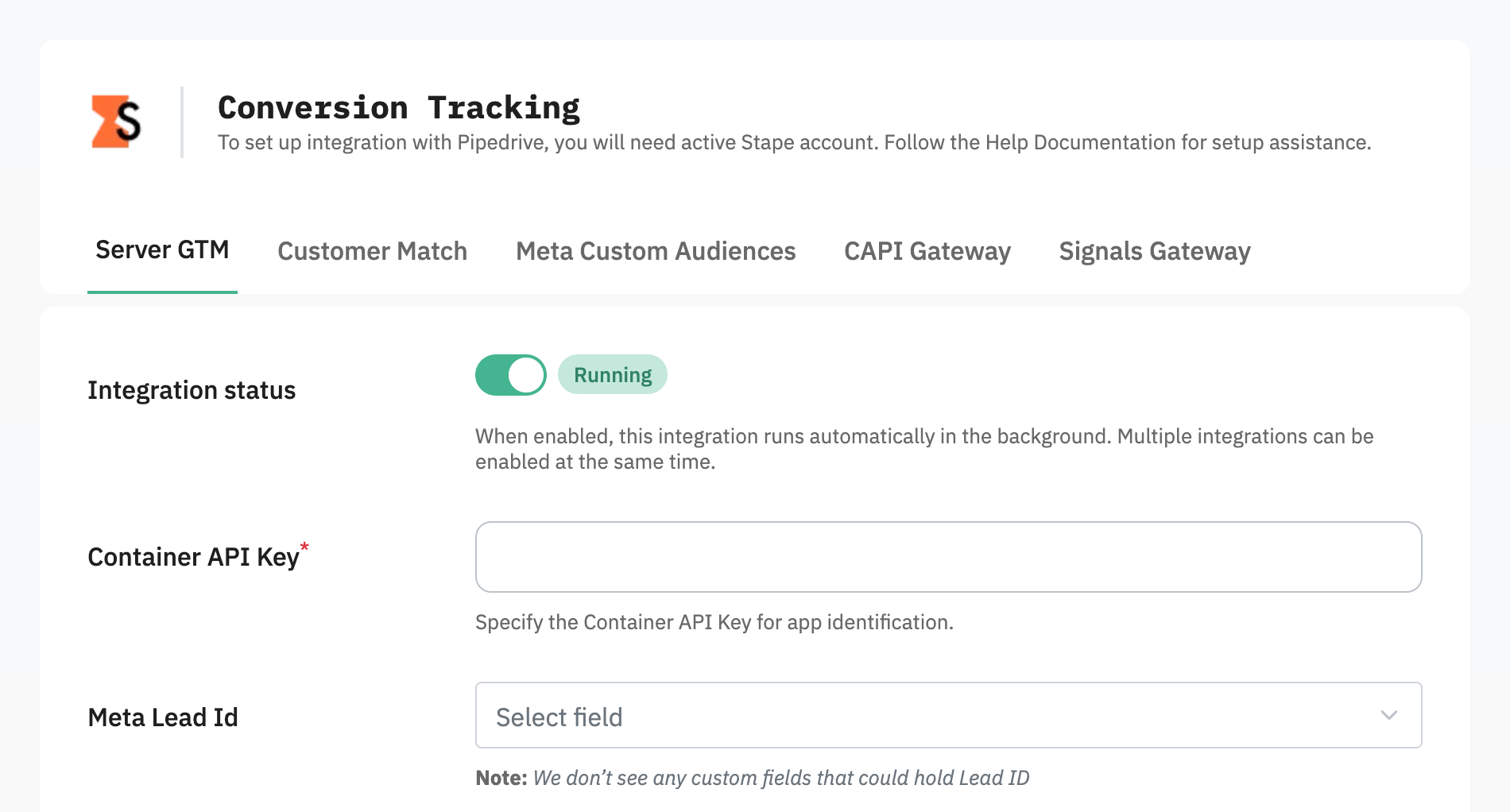Click the Integration status label
Screen dimensions: 1510x812
(192, 390)
